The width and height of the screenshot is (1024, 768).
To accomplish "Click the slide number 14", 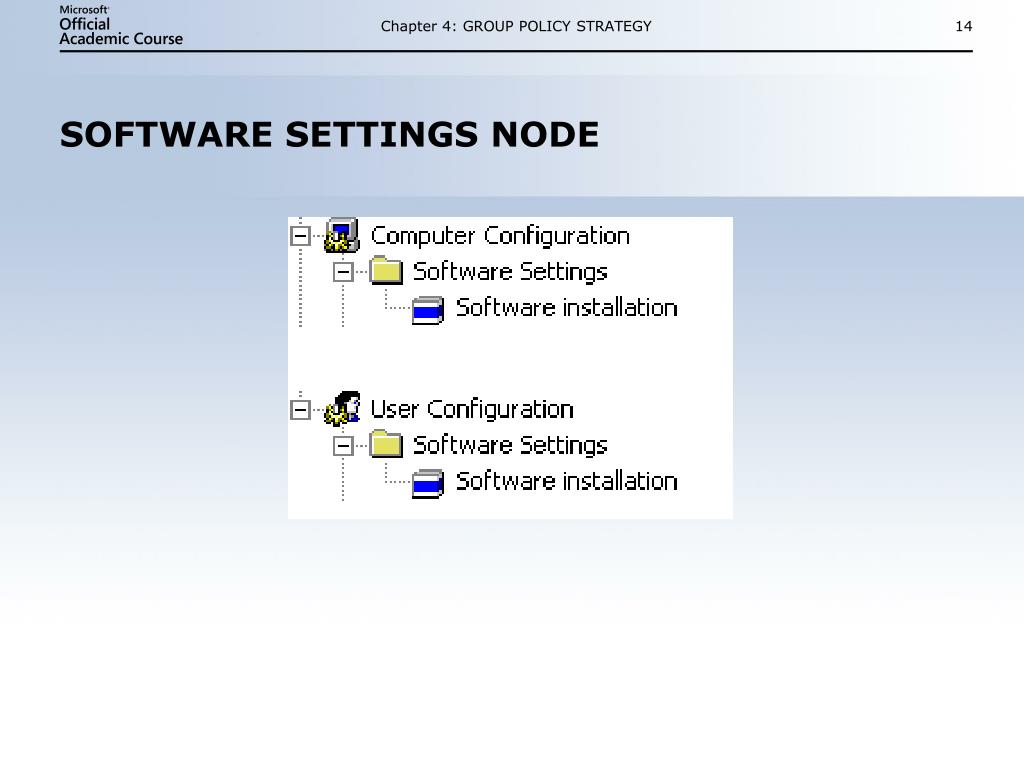I will coord(964,26).
